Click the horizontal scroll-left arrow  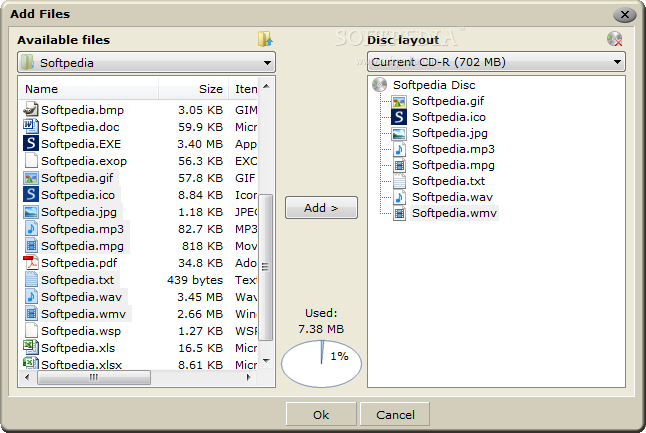pyautogui.click(x=27, y=377)
